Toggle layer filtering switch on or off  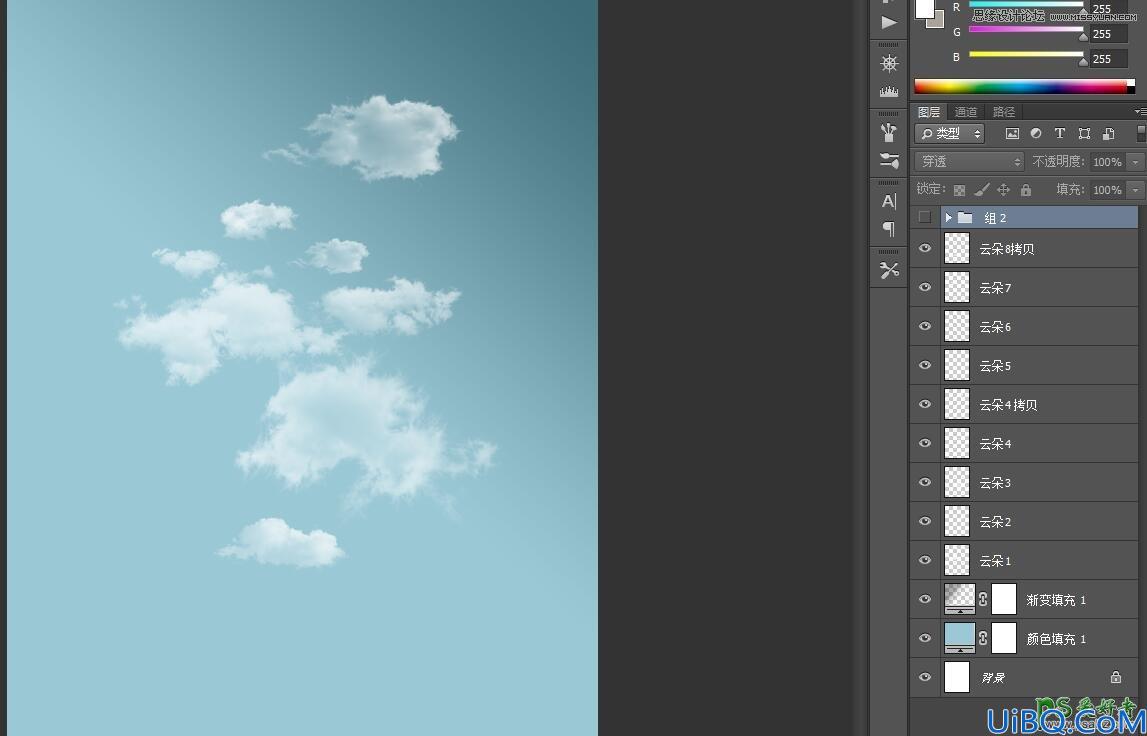click(1141, 133)
